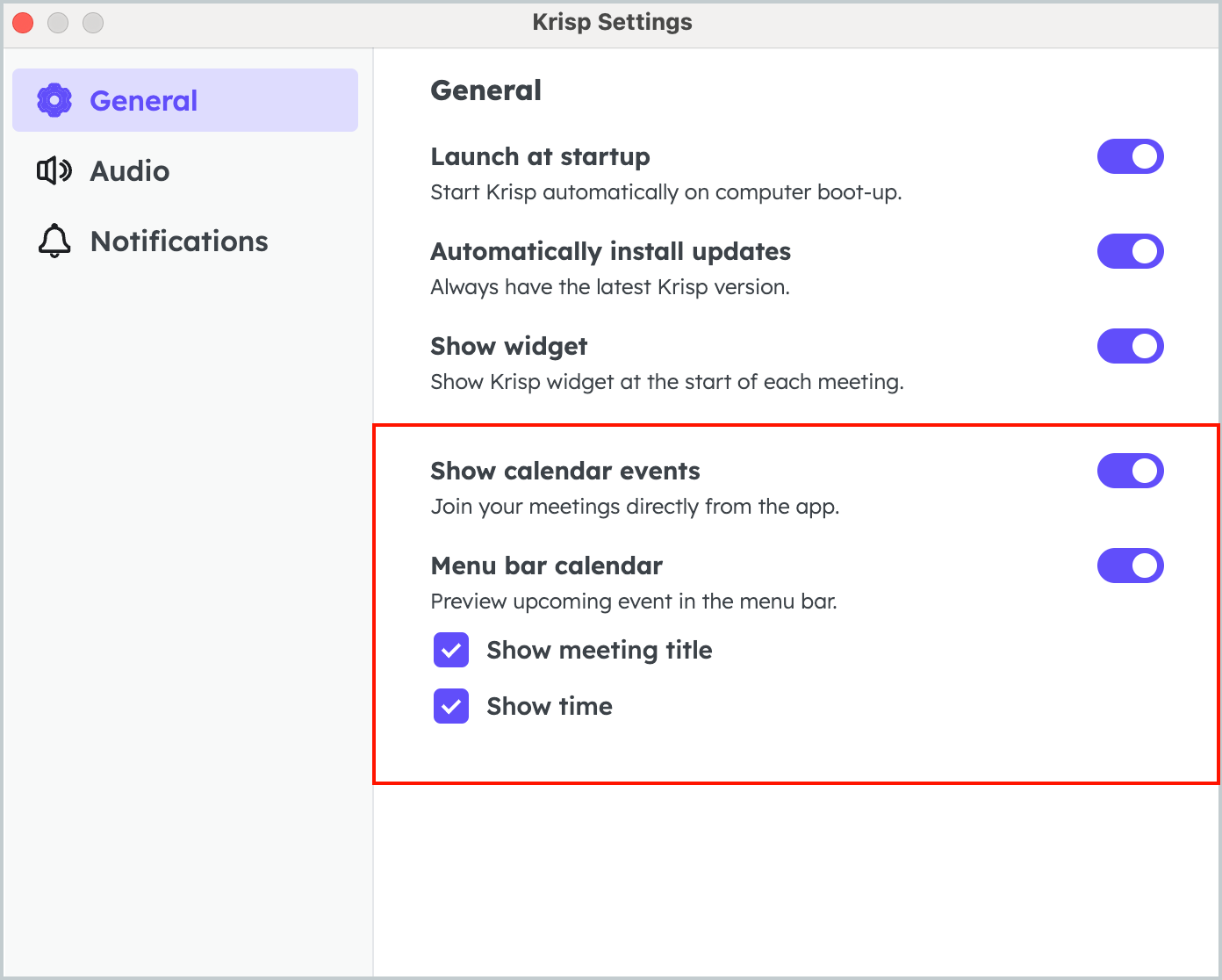Uncheck the Show time checkbox

click(450, 706)
